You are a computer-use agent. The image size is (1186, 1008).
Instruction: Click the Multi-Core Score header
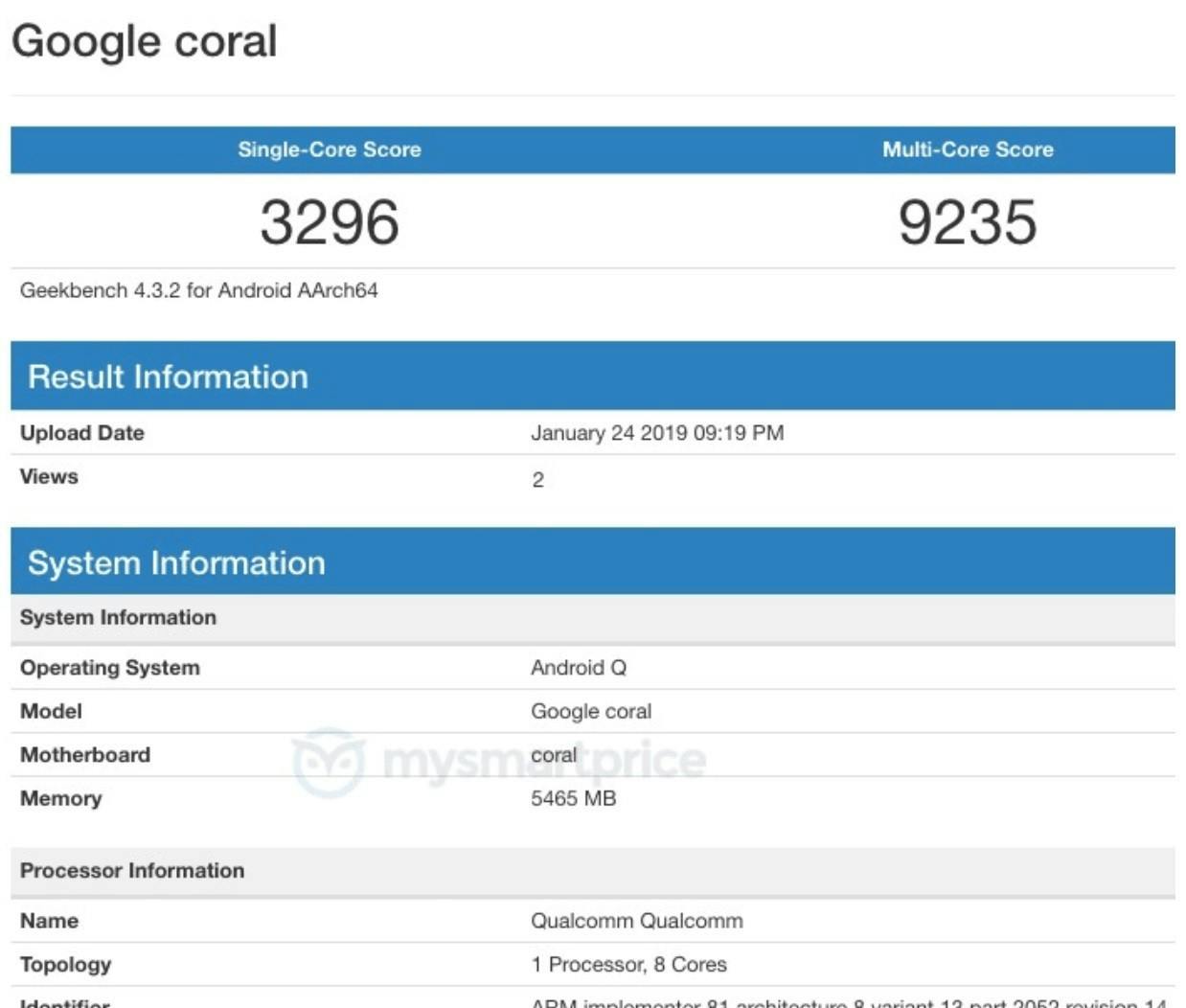(967, 149)
